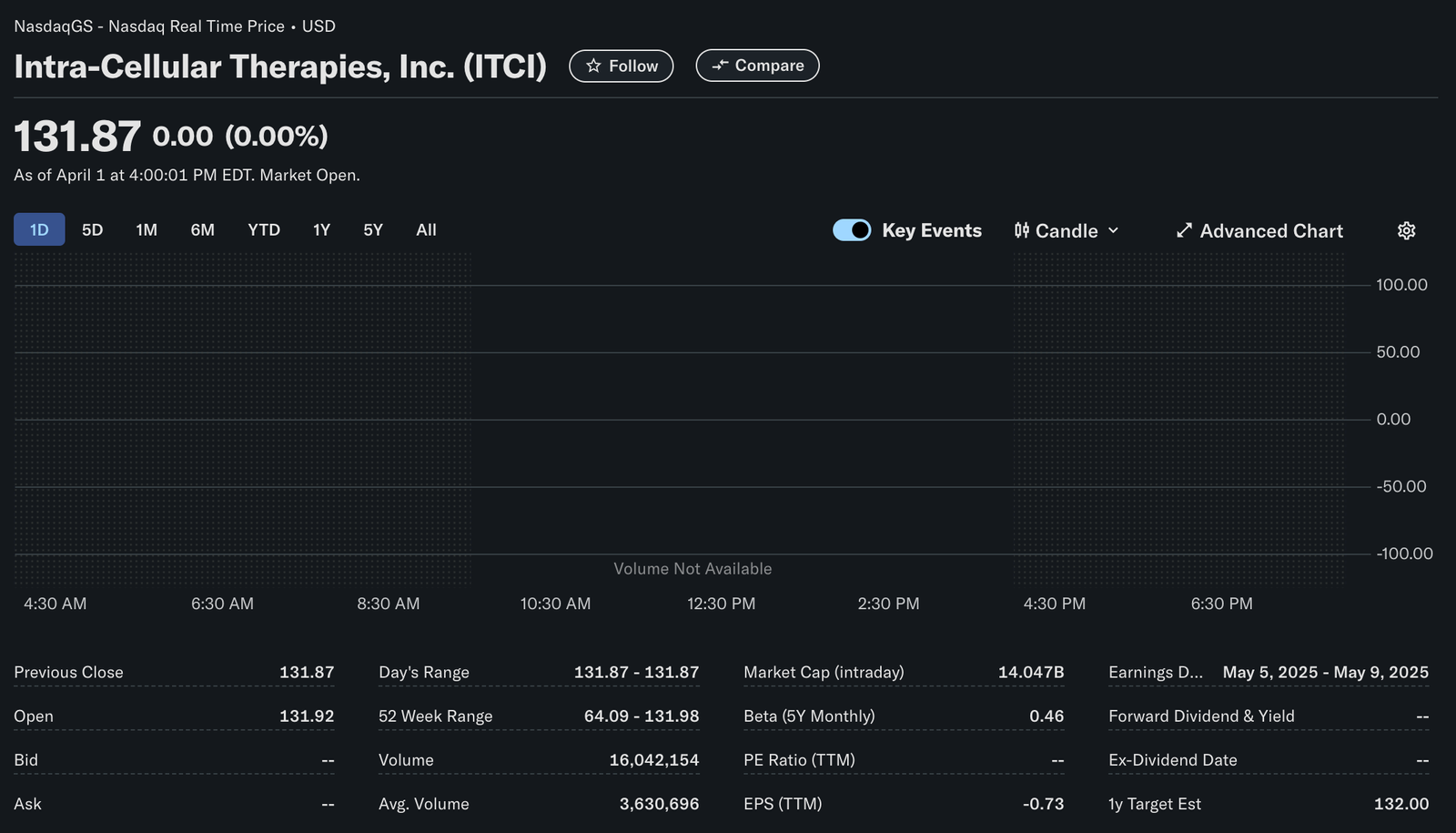Click the Ask label

[x=27, y=804]
